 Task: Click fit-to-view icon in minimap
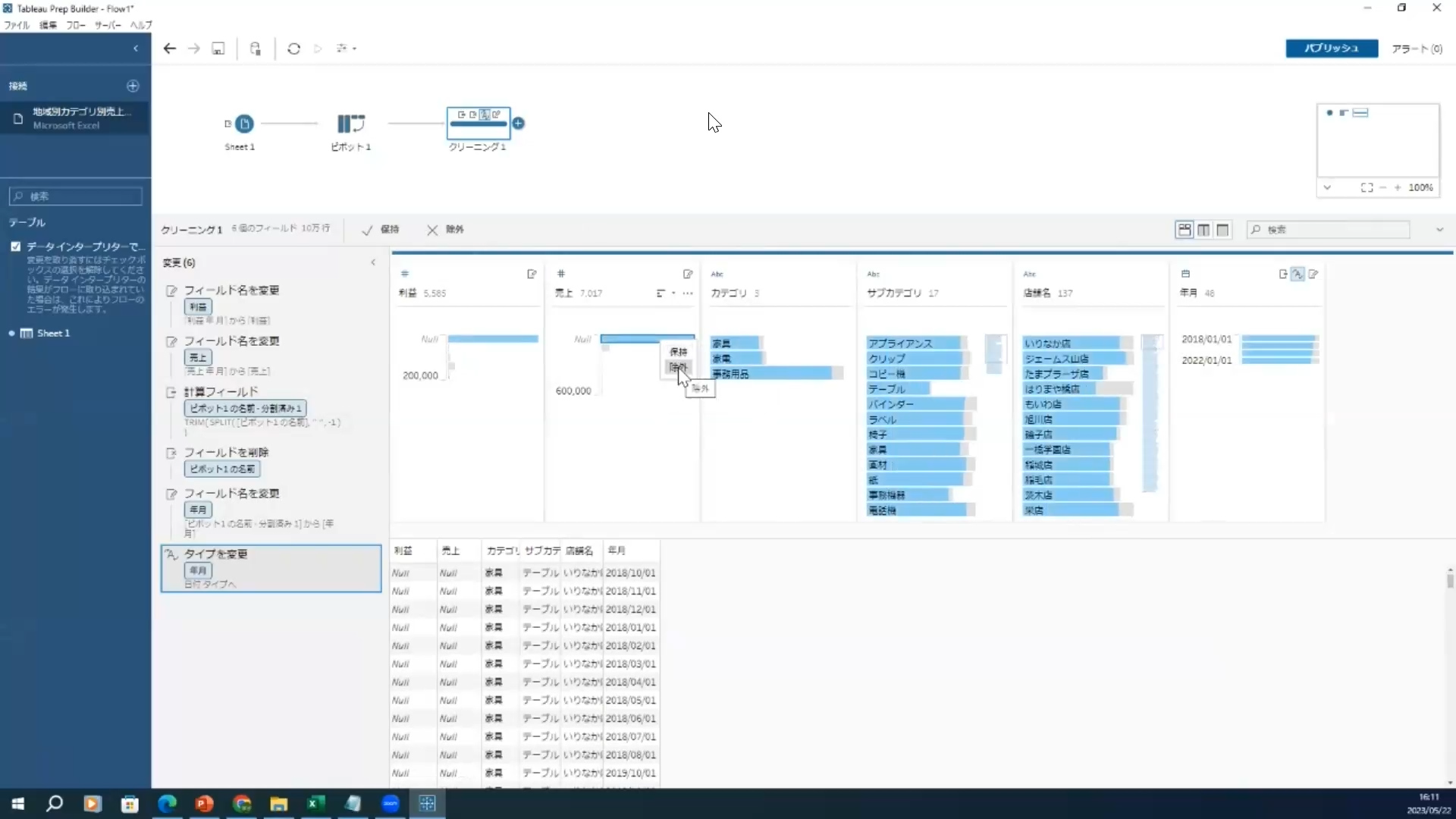coord(1367,187)
